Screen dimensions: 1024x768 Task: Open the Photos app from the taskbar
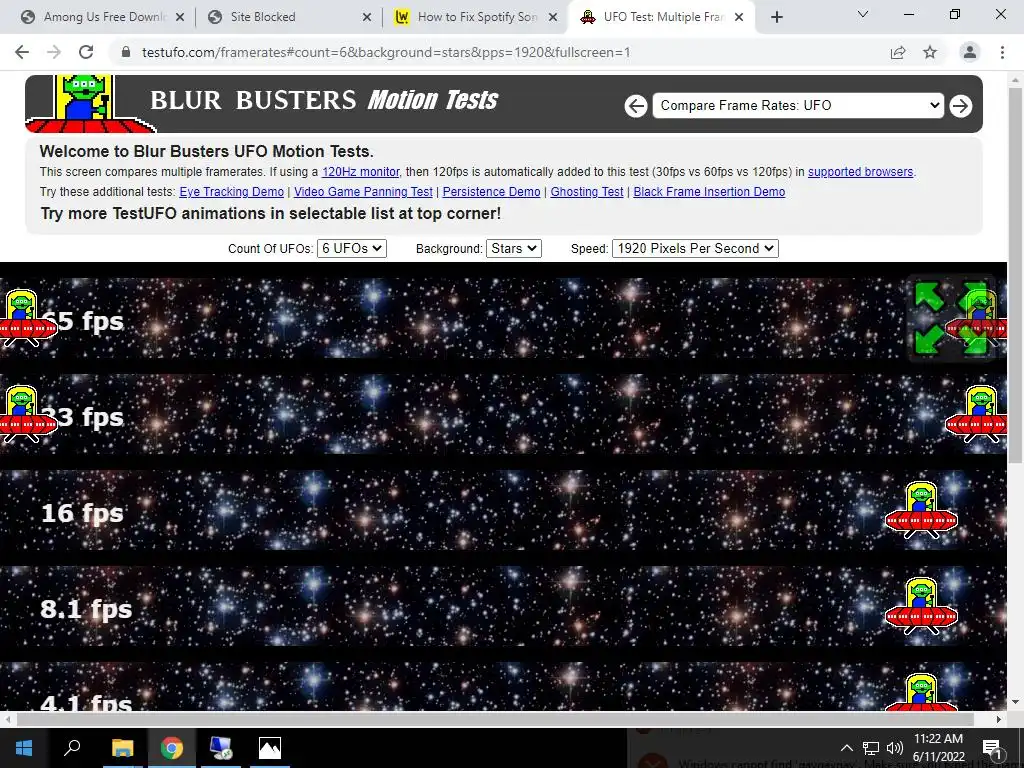click(270, 748)
